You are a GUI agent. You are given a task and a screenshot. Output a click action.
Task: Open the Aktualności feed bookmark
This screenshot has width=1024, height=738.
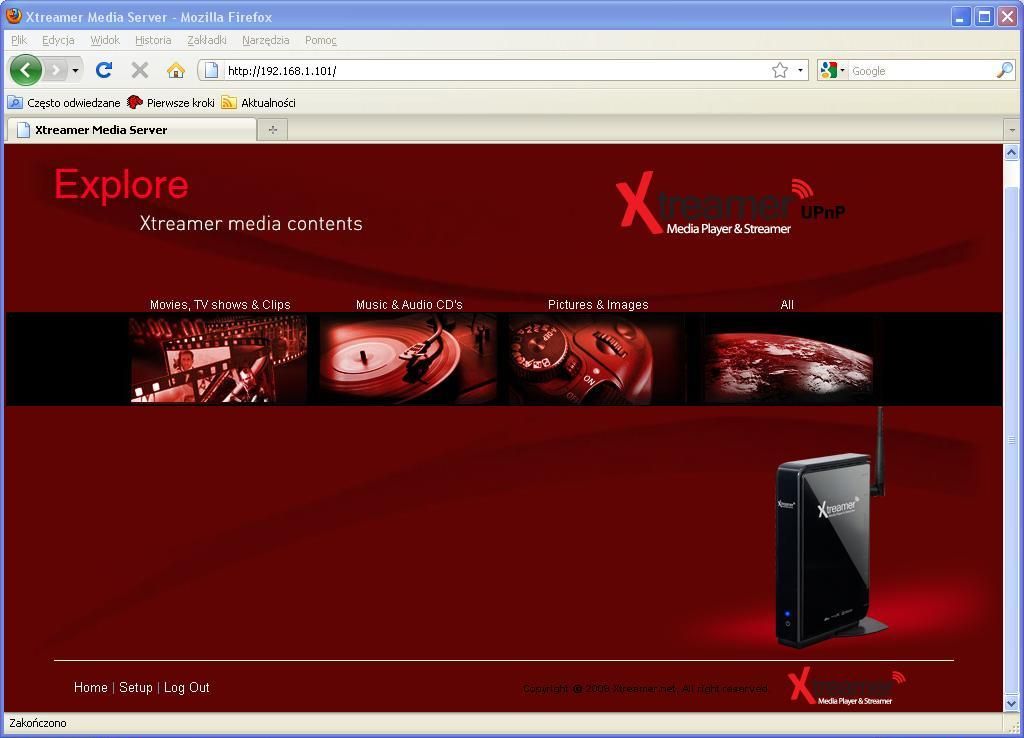pos(259,103)
